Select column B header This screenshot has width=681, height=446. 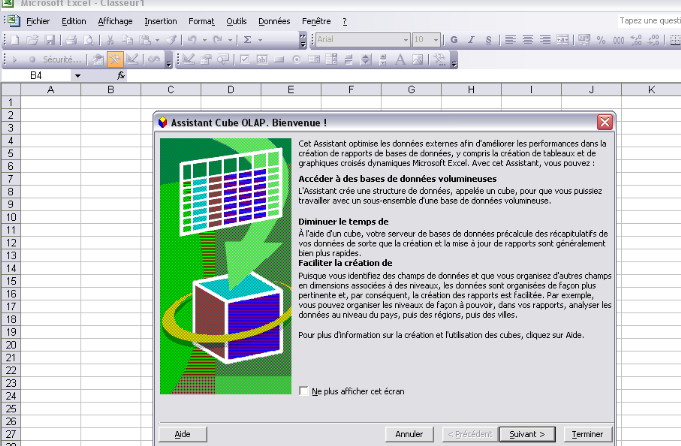(x=110, y=89)
